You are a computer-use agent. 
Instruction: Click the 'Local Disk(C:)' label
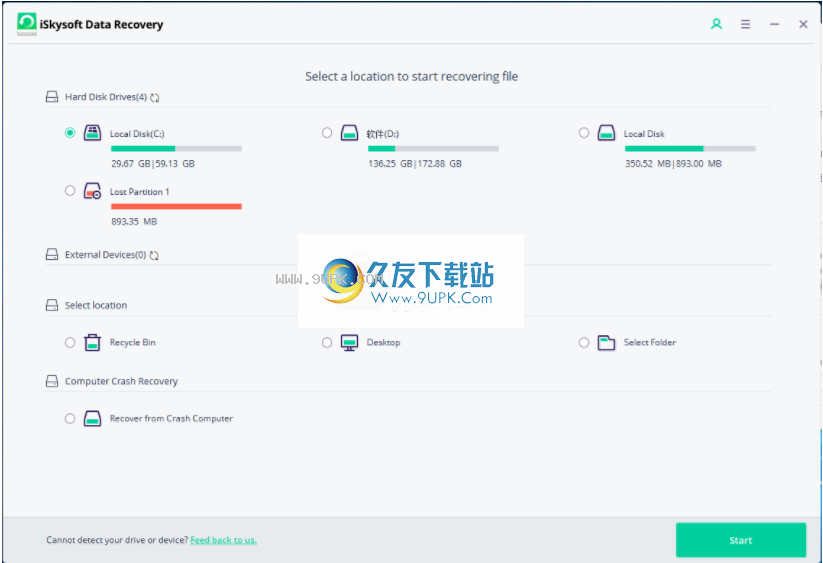pos(137,134)
